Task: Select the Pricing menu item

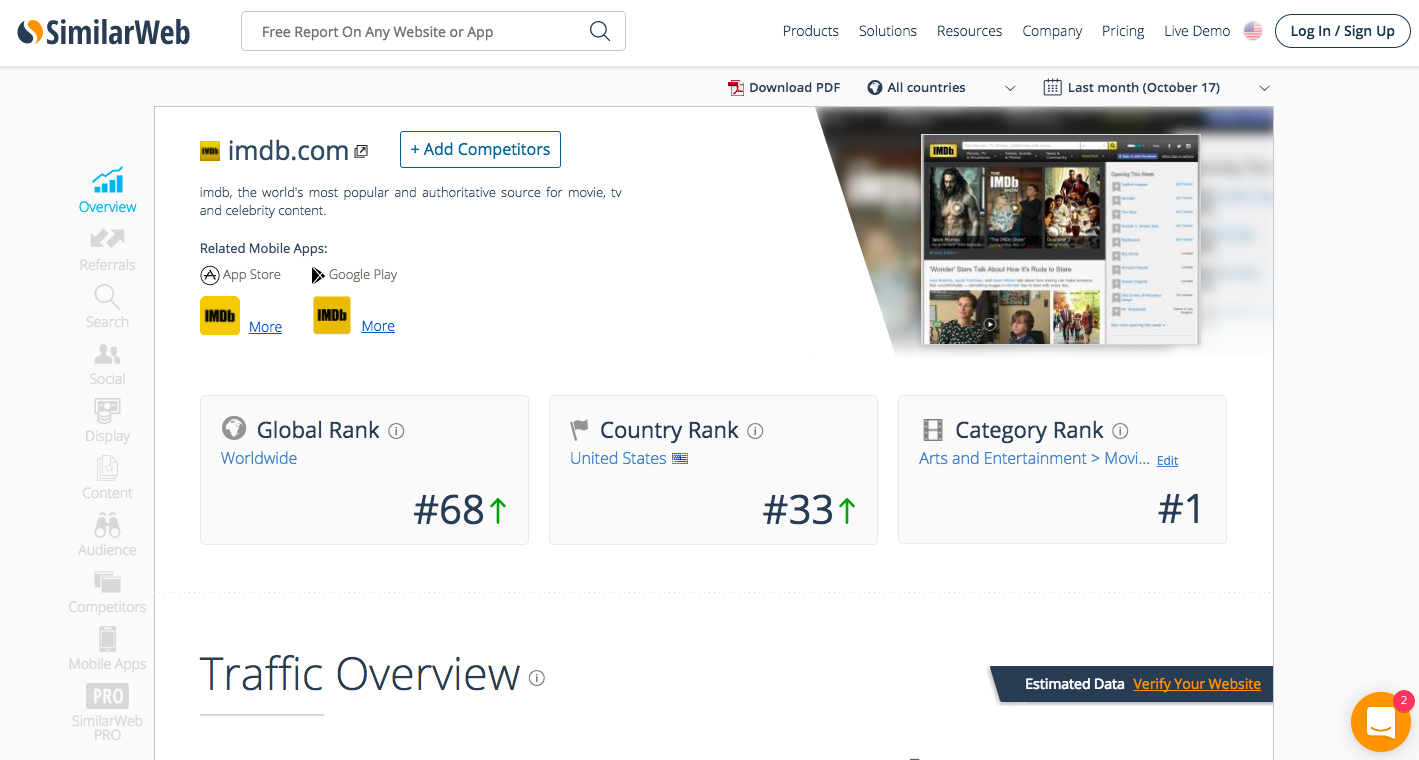Action: click(x=1123, y=31)
